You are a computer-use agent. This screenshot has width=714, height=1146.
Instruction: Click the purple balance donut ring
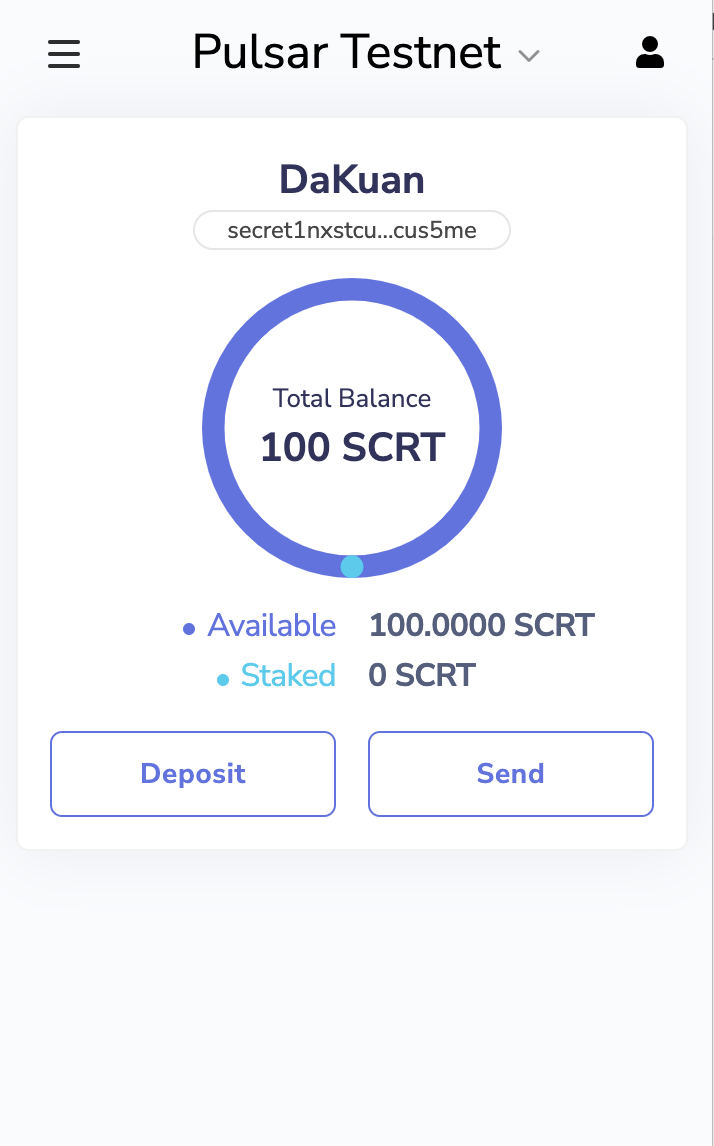point(214,428)
